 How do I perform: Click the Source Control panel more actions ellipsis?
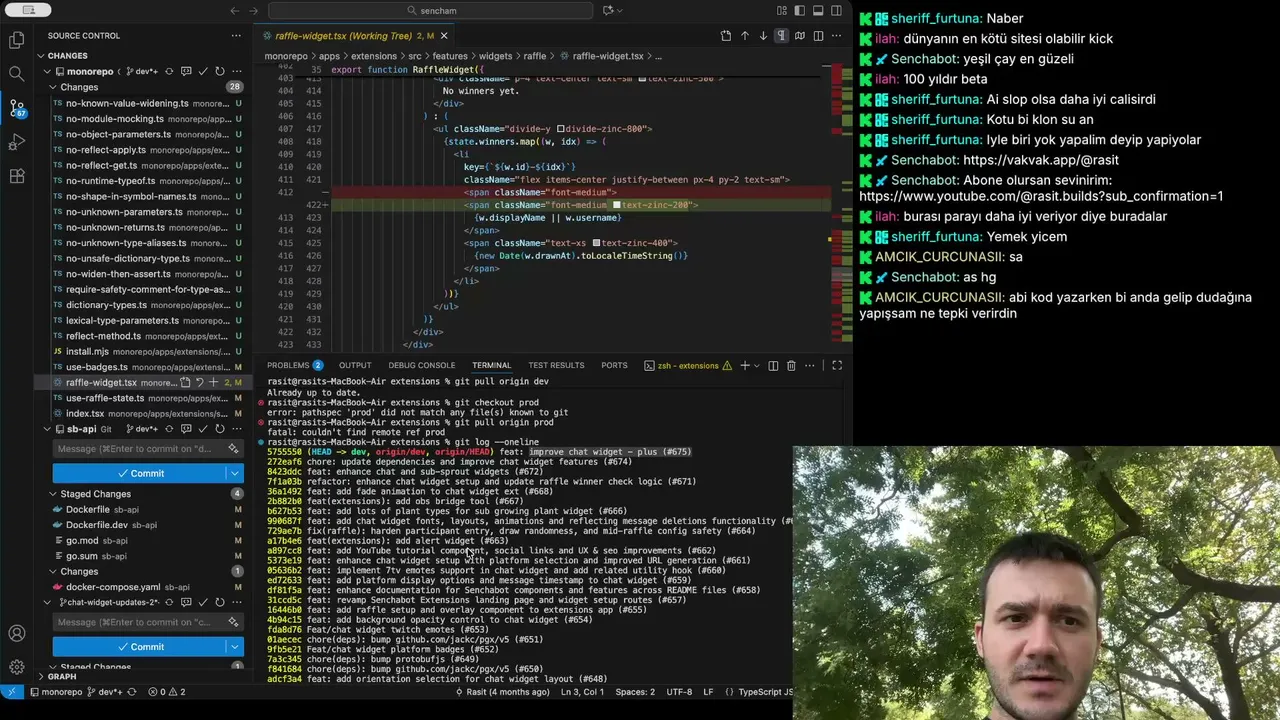(x=236, y=35)
